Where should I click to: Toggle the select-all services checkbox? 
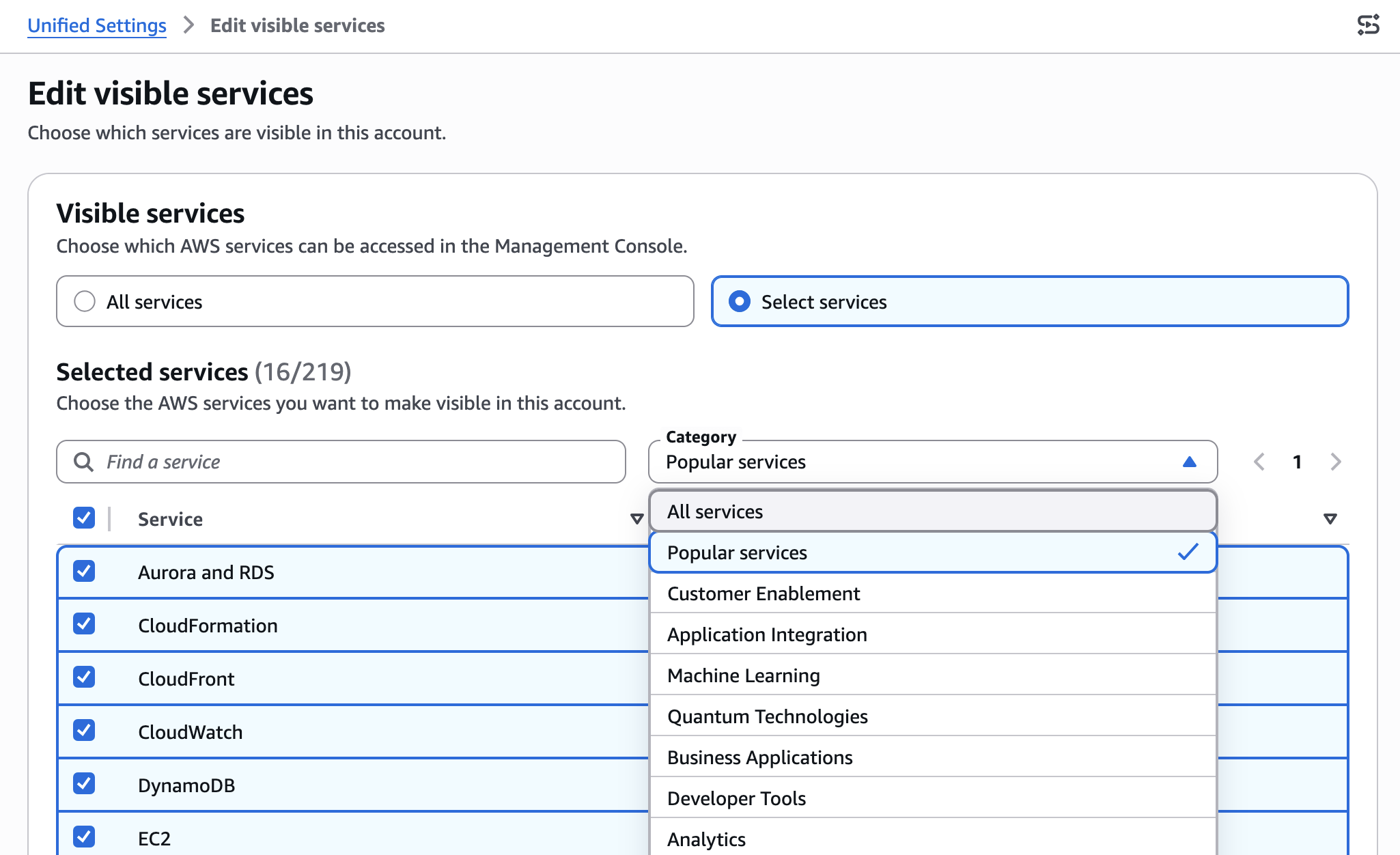click(84, 518)
